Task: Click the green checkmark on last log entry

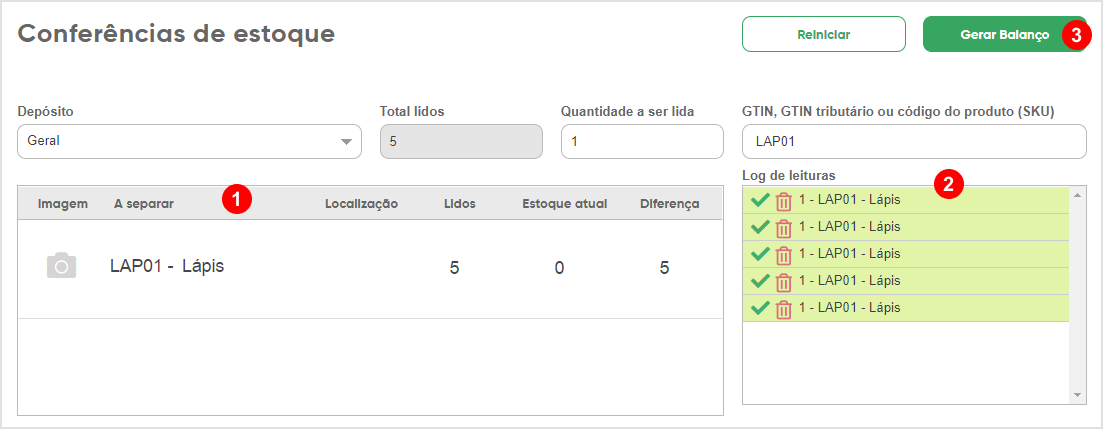Action: pos(760,307)
